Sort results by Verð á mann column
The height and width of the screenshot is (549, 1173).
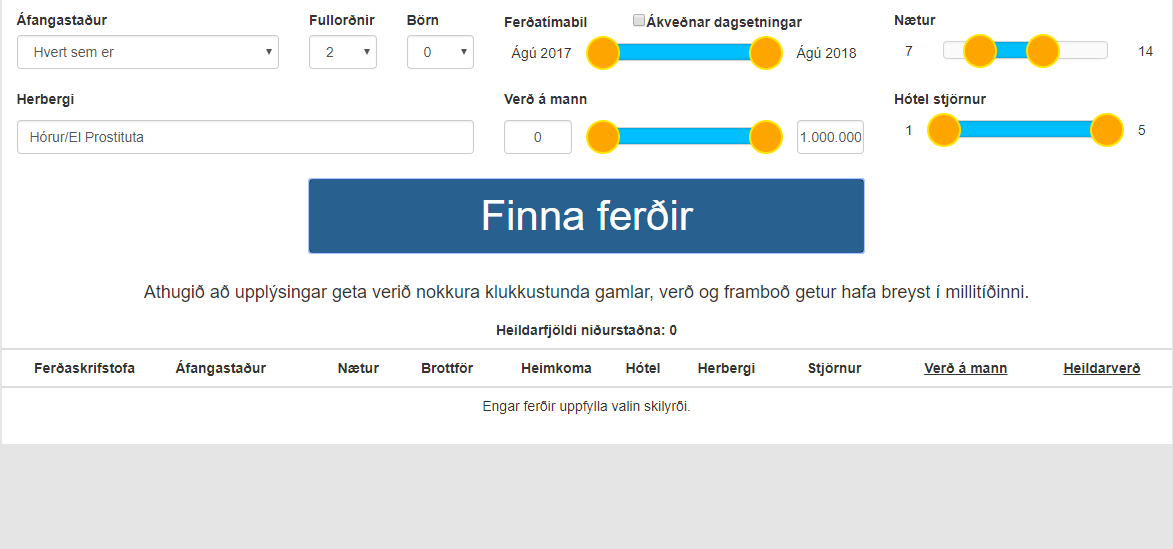(x=965, y=368)
